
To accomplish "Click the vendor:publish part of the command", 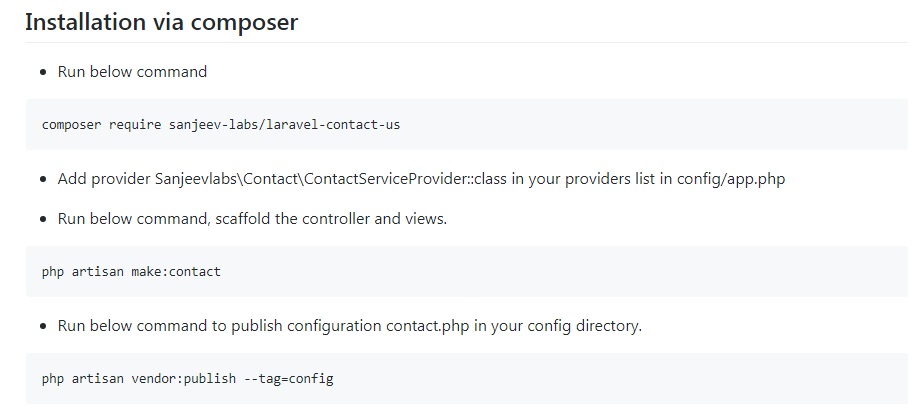I will [183, 379].
